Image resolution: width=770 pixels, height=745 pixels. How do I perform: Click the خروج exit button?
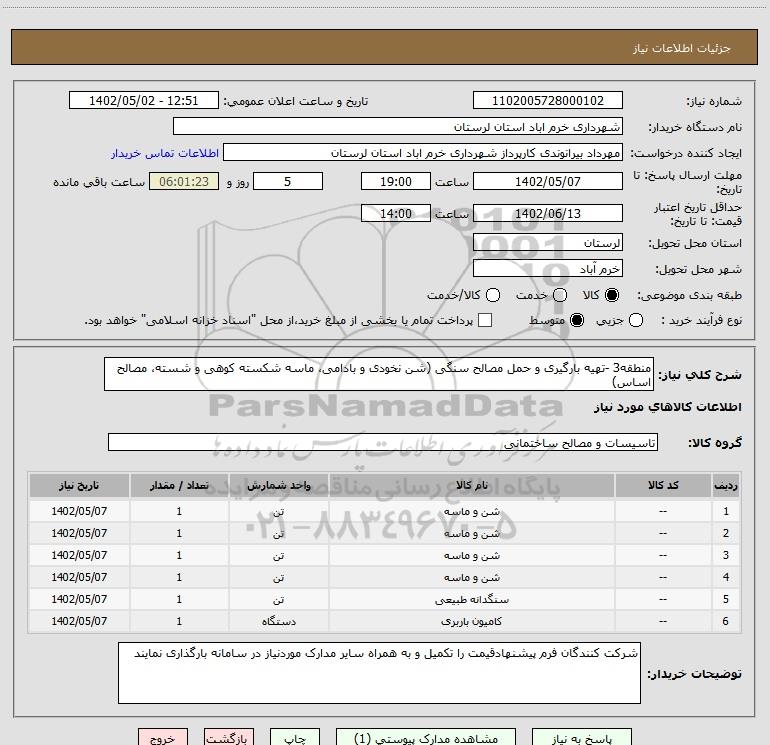163,738
